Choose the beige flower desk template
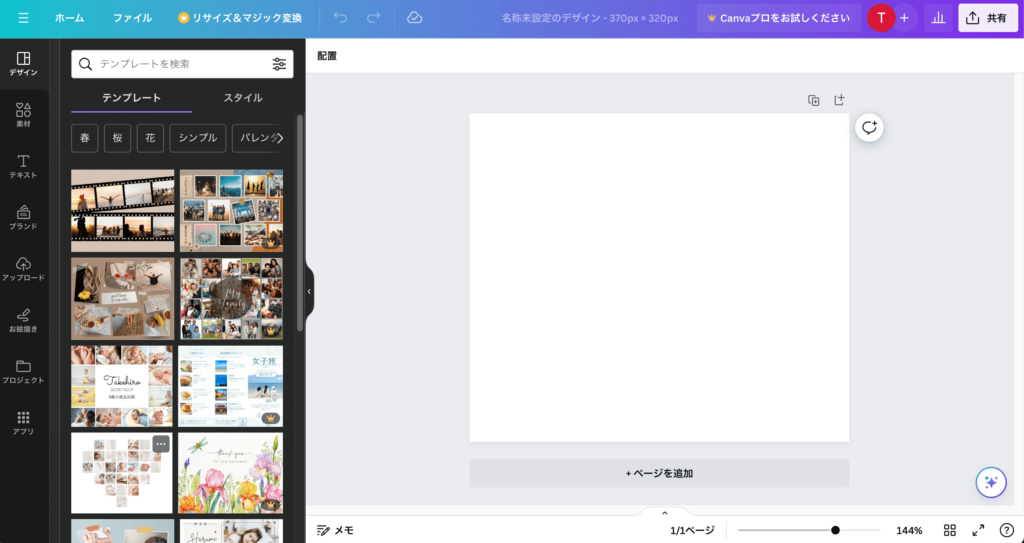This screenshot has width=1024, height=543. (x=123, y=299)
